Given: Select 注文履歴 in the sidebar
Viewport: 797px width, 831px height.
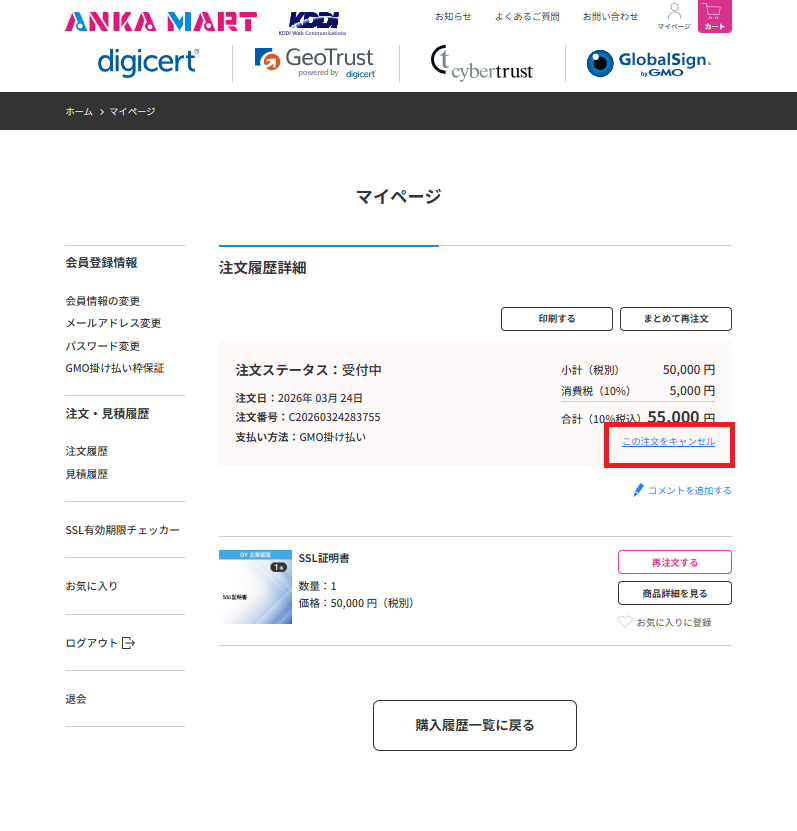Looking at the screenshot, I should 86,451.
